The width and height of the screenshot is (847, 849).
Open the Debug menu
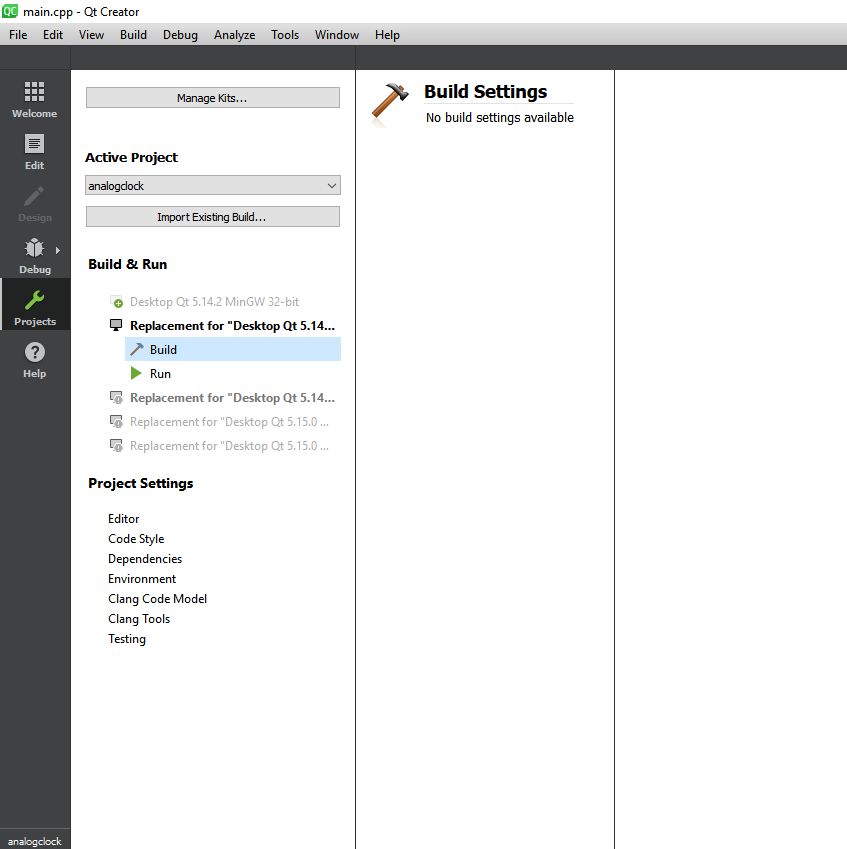pyautogui.click(x=180, y=35)
